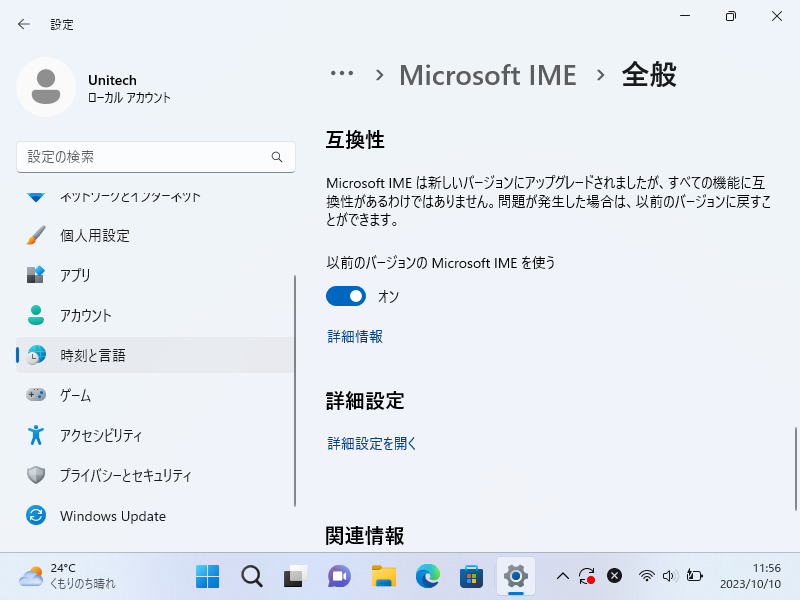Click the black X tray icon
Viewport: 800px width, 600px height.
(x=614, y=576)
